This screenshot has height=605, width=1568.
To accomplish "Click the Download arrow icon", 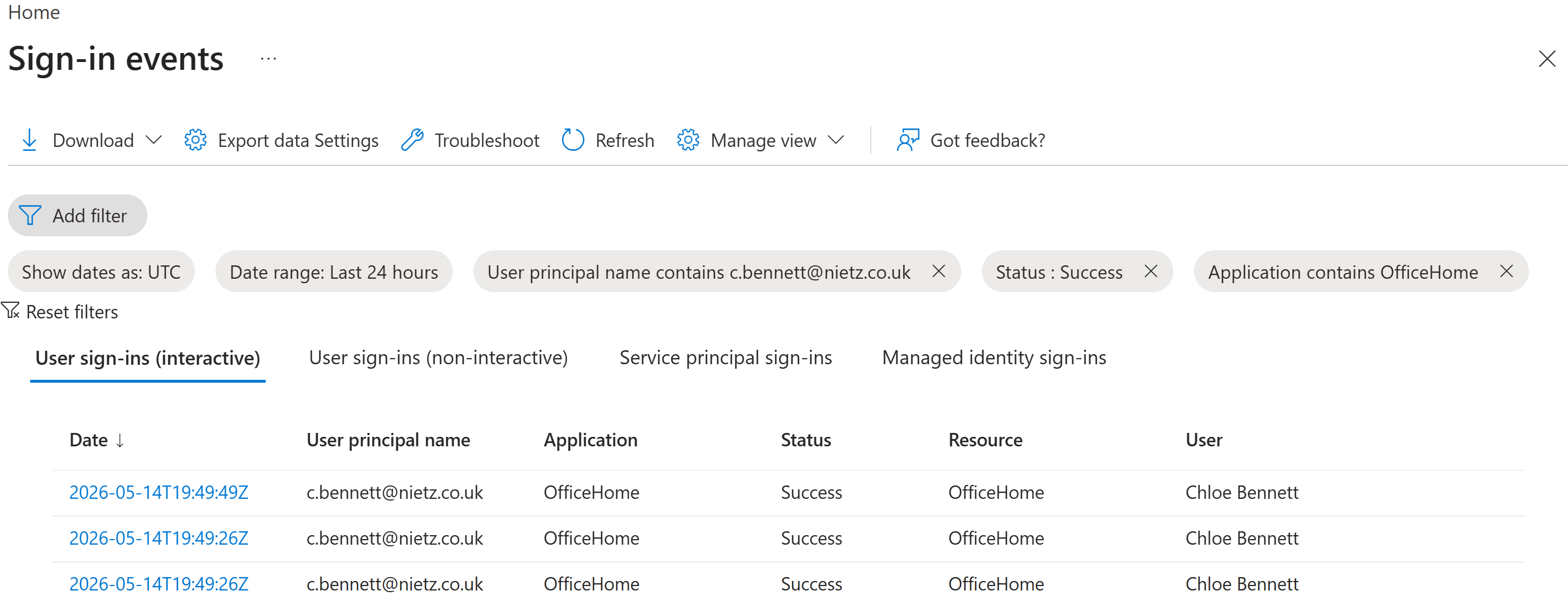I will [x=29, y=140].
